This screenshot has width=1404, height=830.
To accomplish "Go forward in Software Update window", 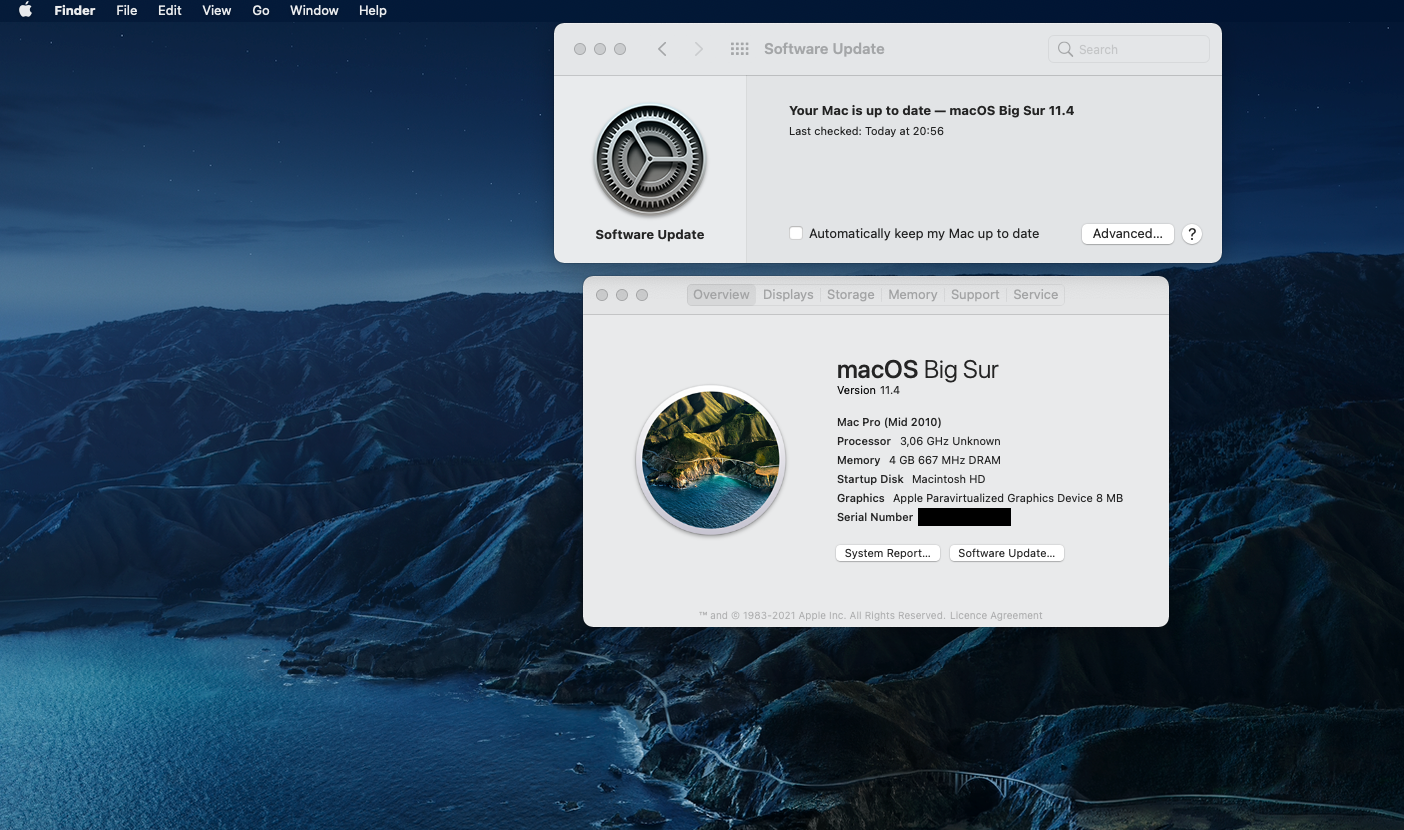I will tap(699, 49).
